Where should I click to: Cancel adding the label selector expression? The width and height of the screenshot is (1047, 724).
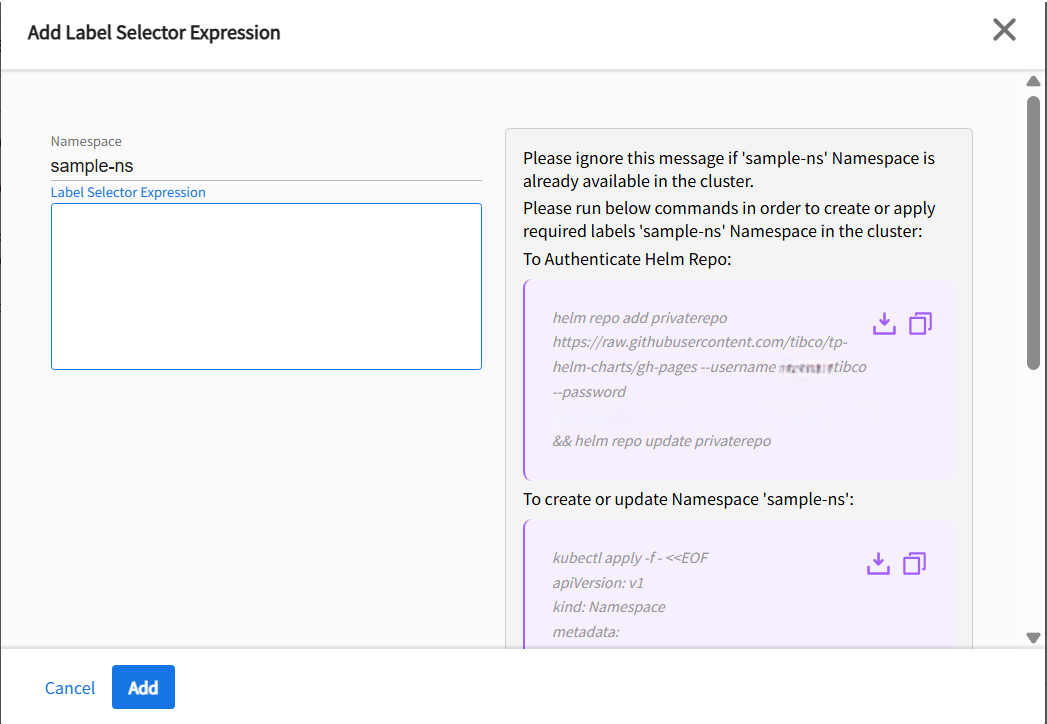70,688
